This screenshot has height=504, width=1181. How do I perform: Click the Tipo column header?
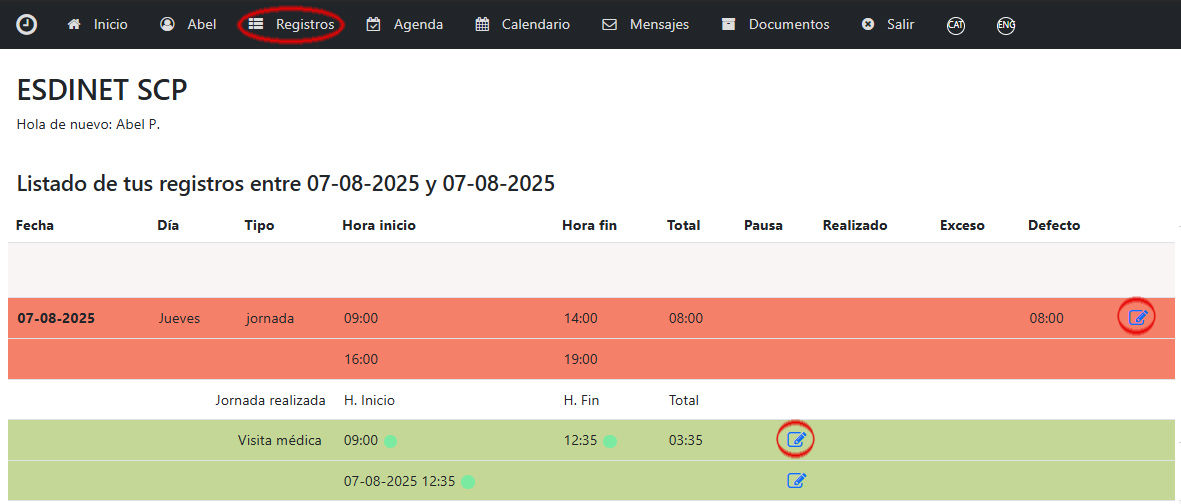(x=259, y=225)
